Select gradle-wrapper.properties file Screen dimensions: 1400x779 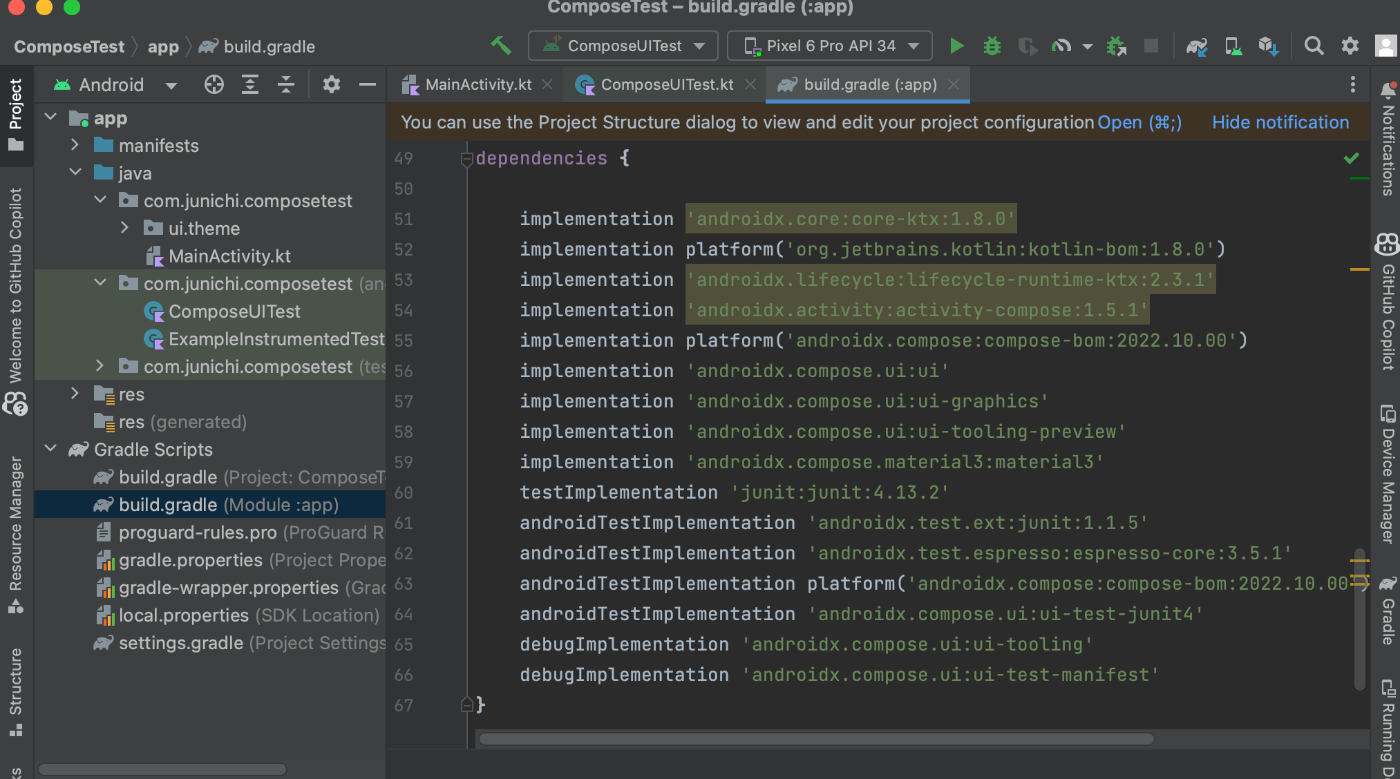pyautogui.click(x=238, y=588)
